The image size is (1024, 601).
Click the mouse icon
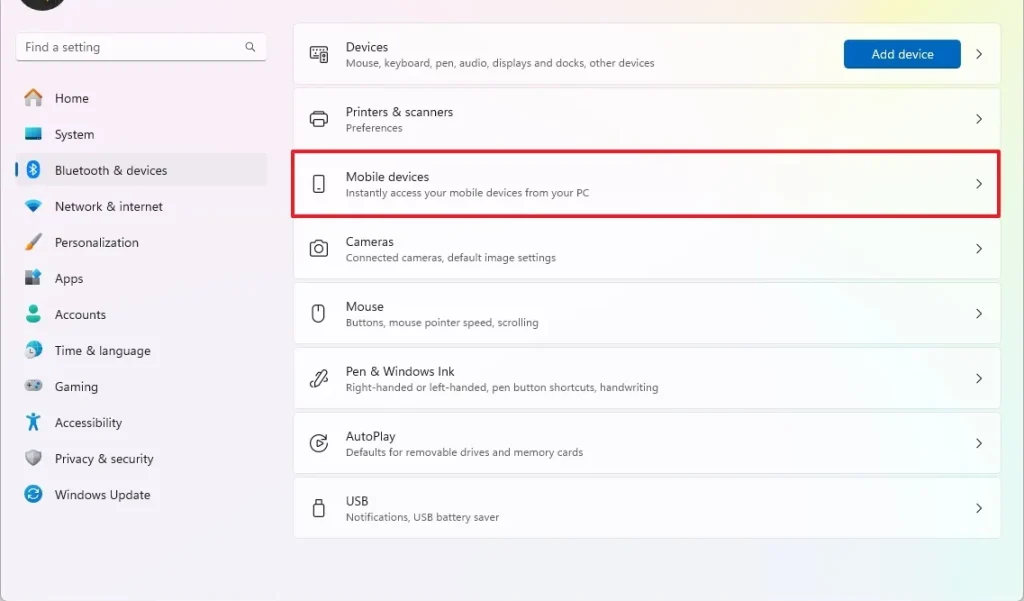[318, 314]
